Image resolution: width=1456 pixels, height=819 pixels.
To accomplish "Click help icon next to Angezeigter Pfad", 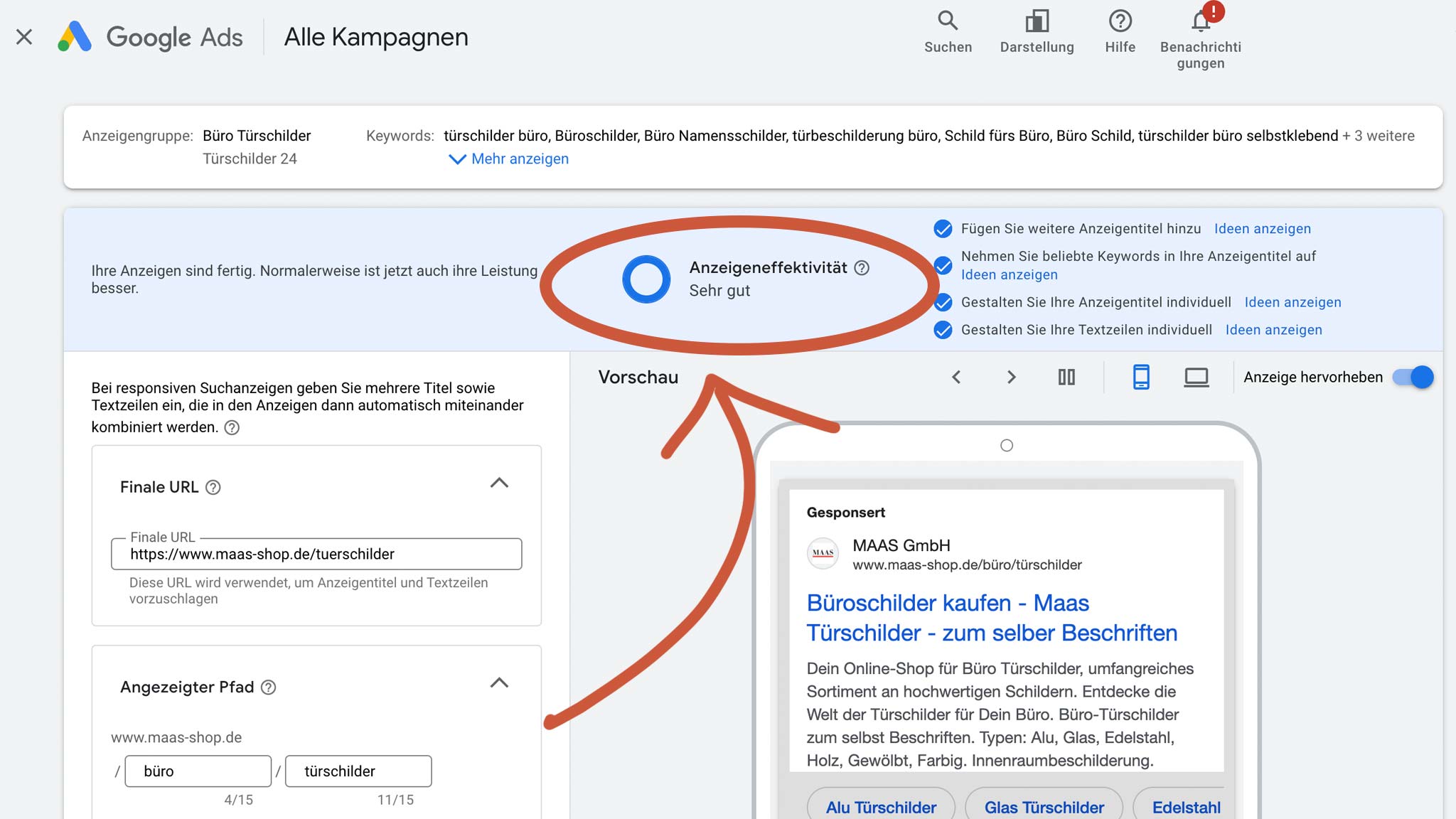I will [268, 687].
